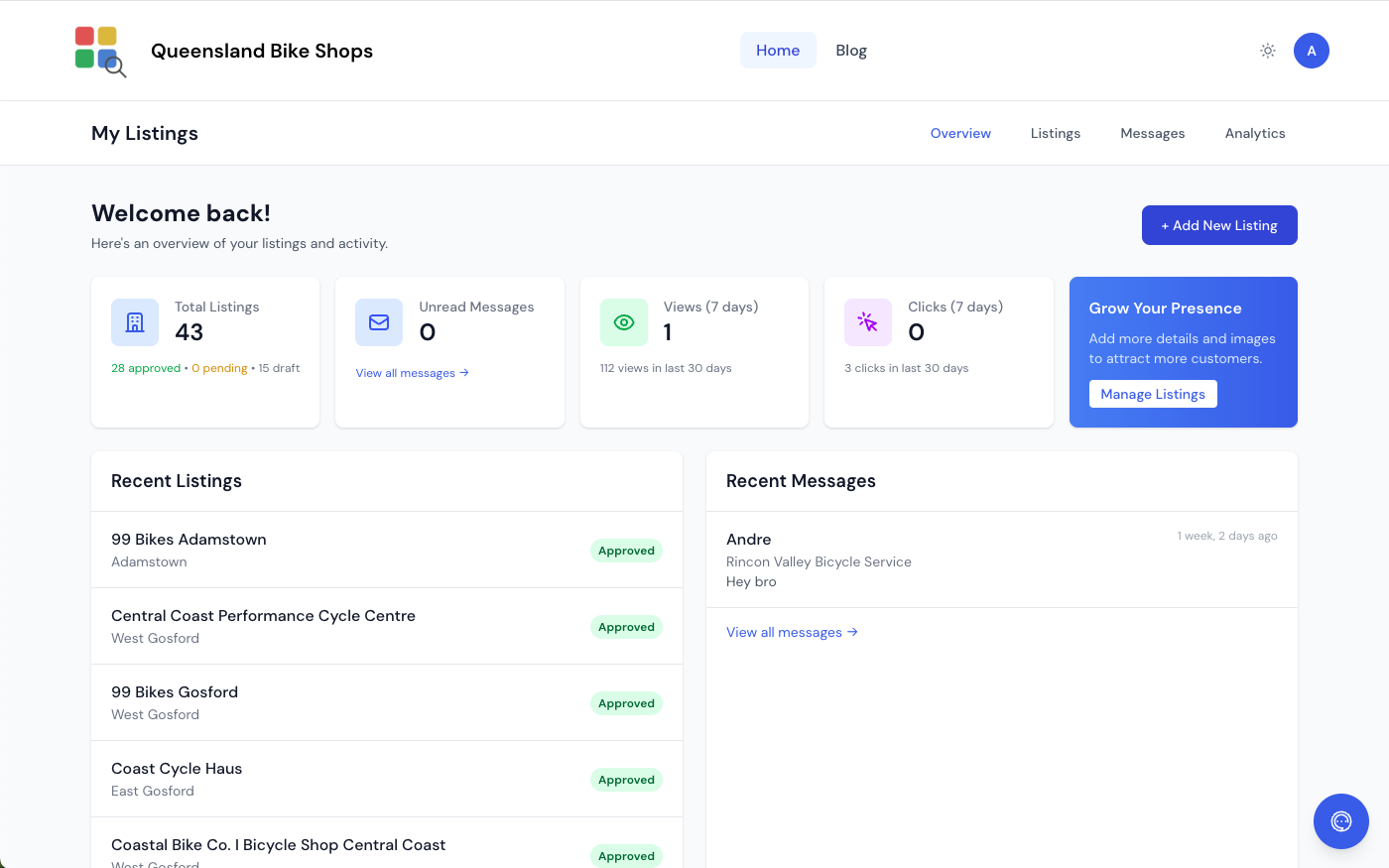This screenshot has height=868, width=1389.
Task: Open the Messages tab
Action: (x=1152, y=132)
